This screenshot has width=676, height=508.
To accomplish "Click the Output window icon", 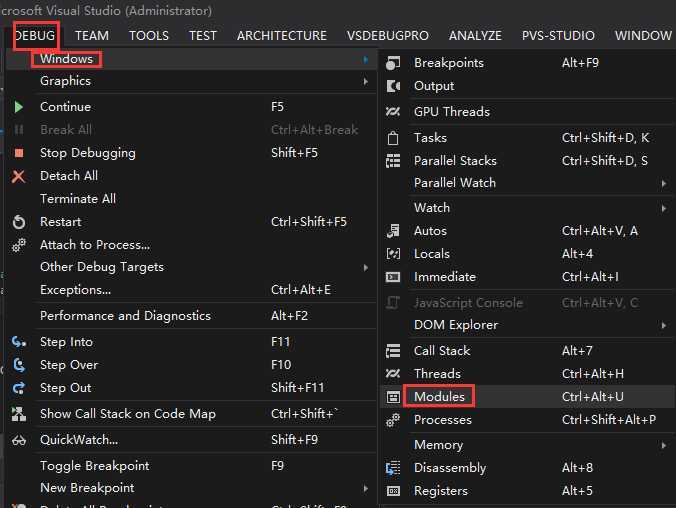I will tap(393, 86).
